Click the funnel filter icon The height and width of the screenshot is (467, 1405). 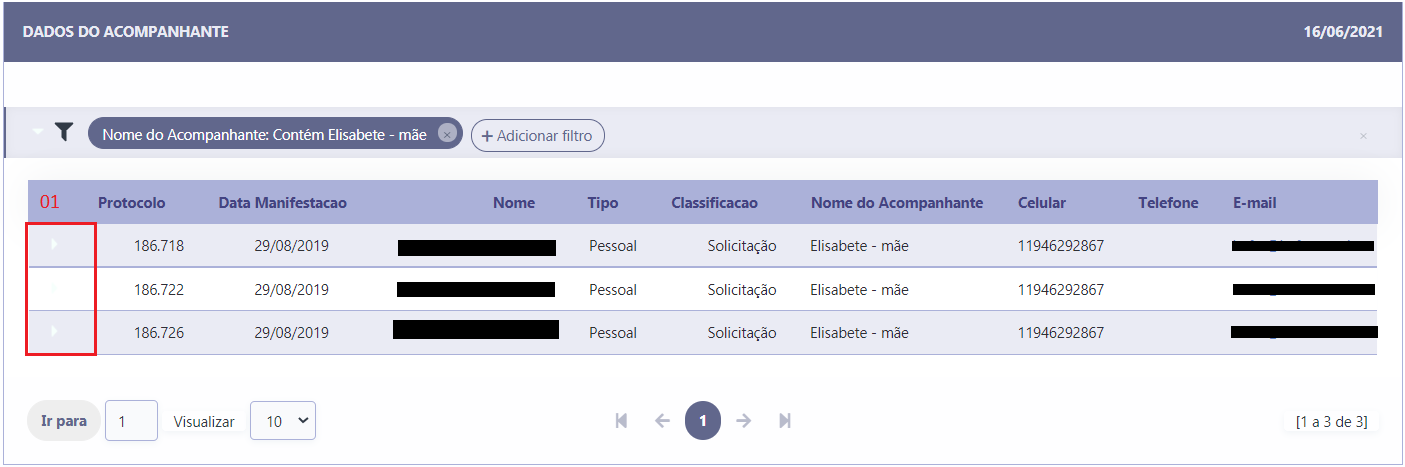coord(64,131)
